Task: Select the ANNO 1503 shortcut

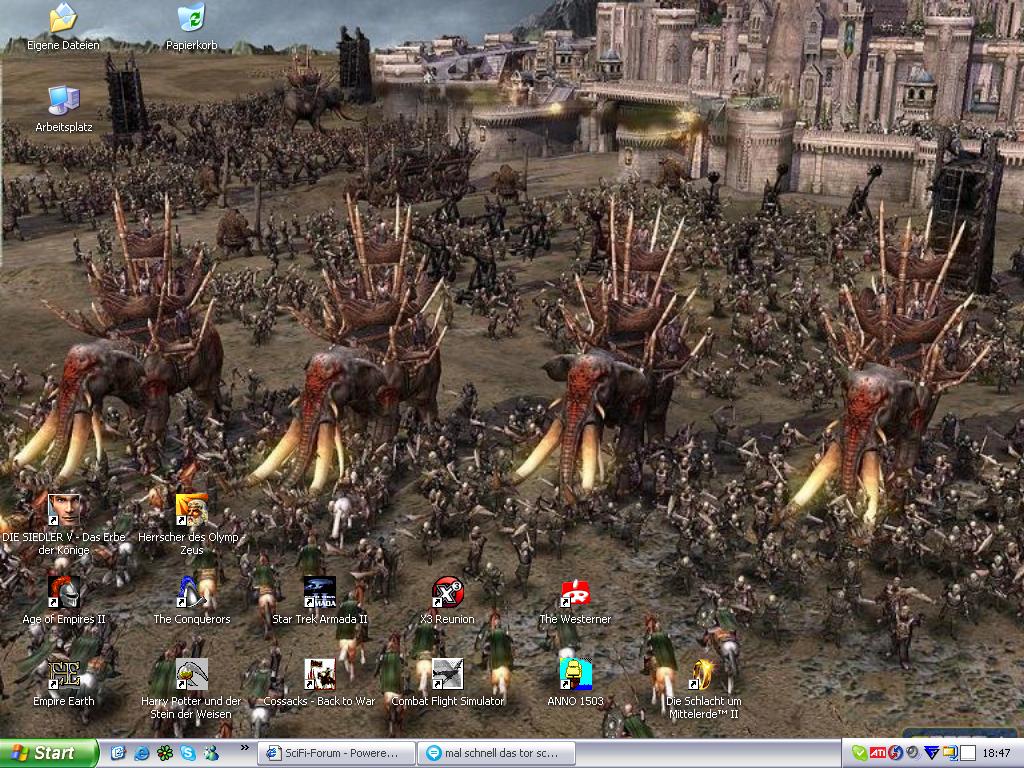Action: tap(575, 674)
